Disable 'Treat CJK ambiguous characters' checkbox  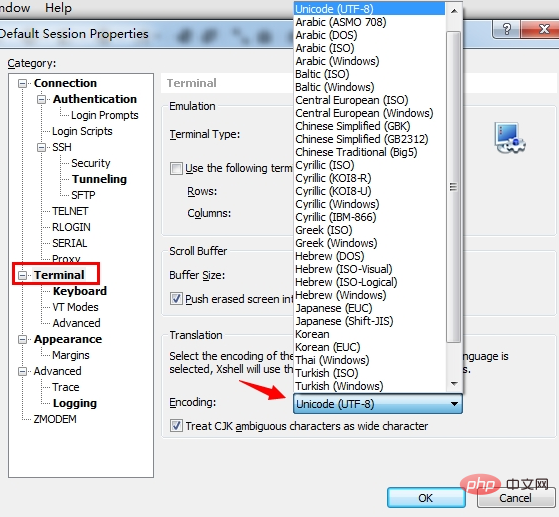click(x=176, y=426)
